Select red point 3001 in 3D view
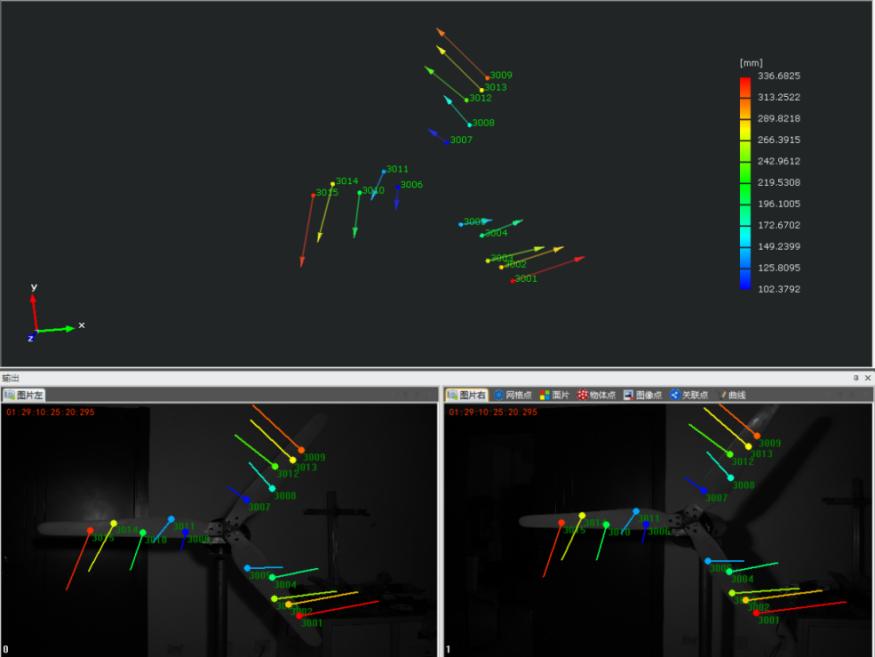Screen dimensions: 875x657 pos(512,280)
